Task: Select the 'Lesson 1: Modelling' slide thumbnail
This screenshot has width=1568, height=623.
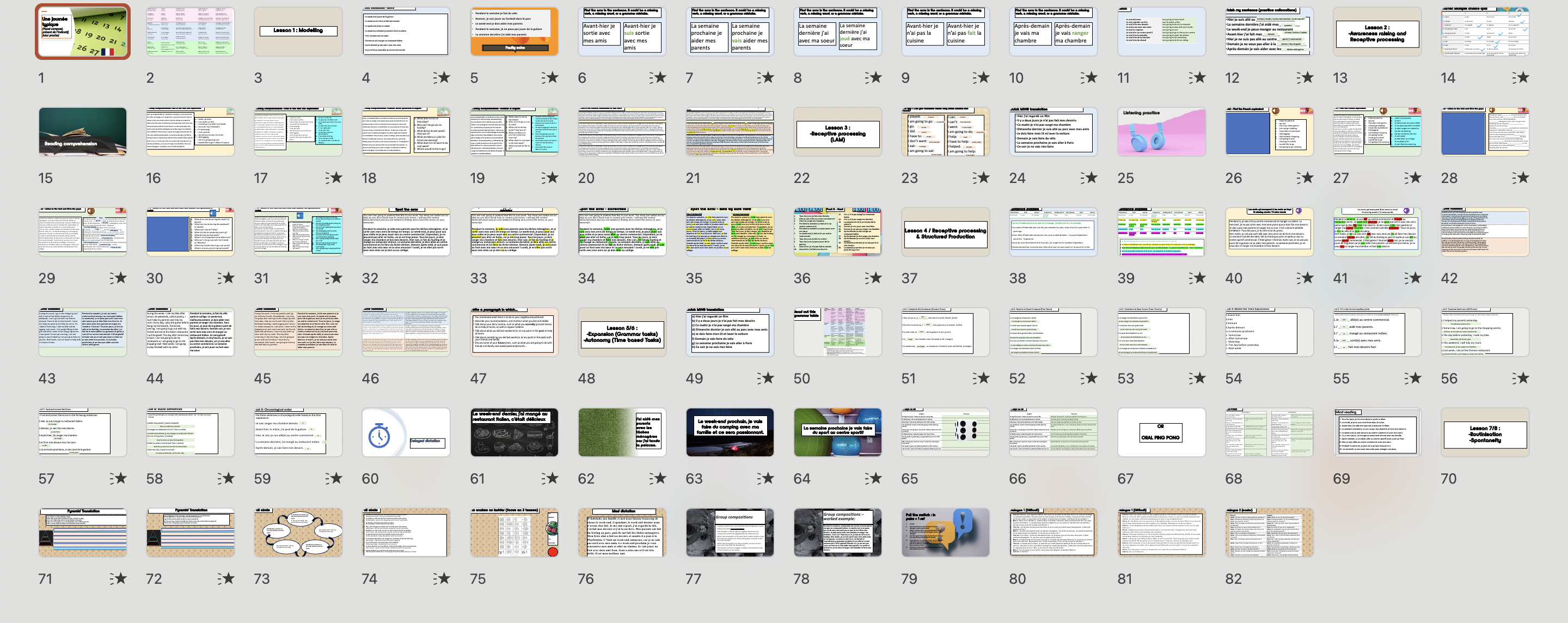Action: (x=298, y=32)
